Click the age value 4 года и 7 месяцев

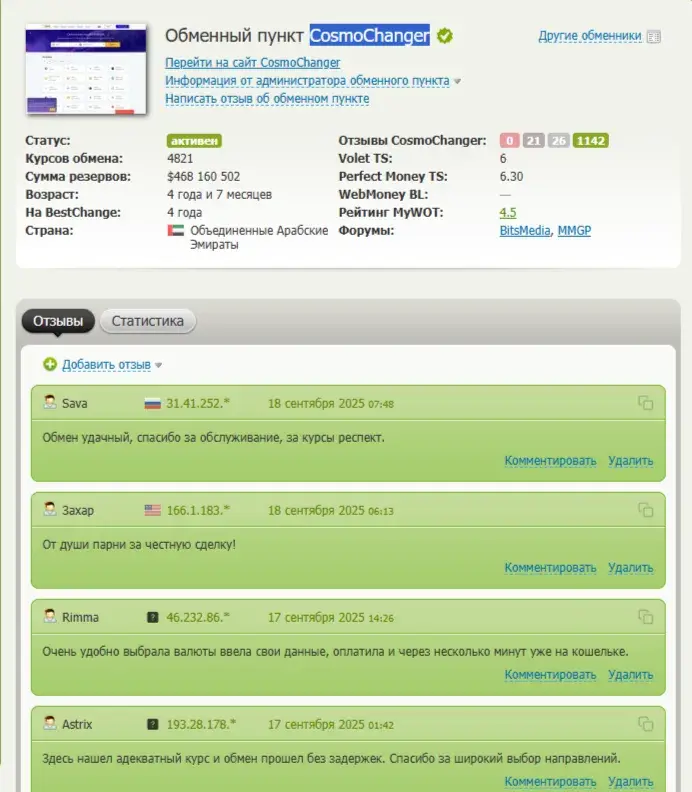point(220,194)
